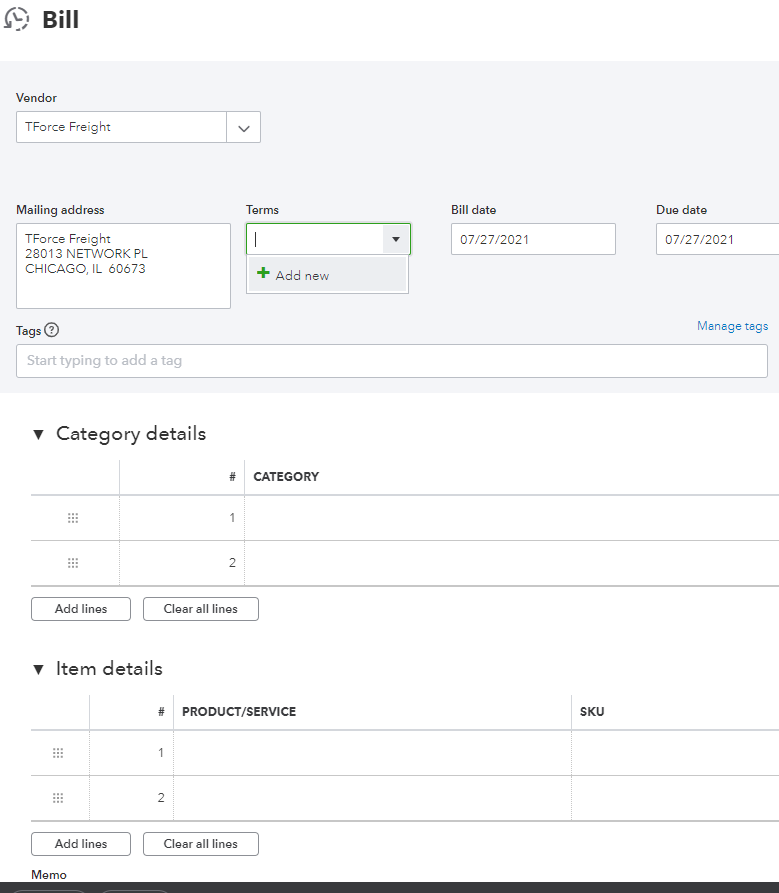
Task: Click Add lines under Category details
Action: point(81,609)
